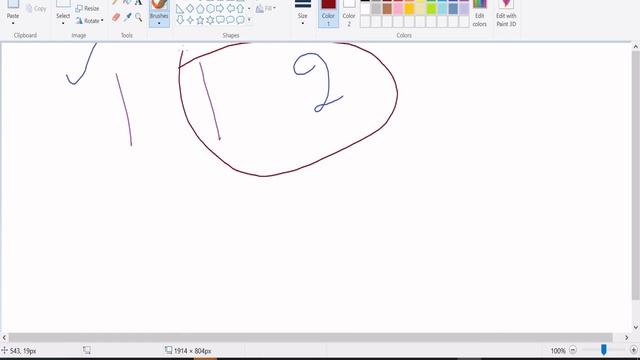
Task: Pick the light gray palette color
Action: [376, 9]
